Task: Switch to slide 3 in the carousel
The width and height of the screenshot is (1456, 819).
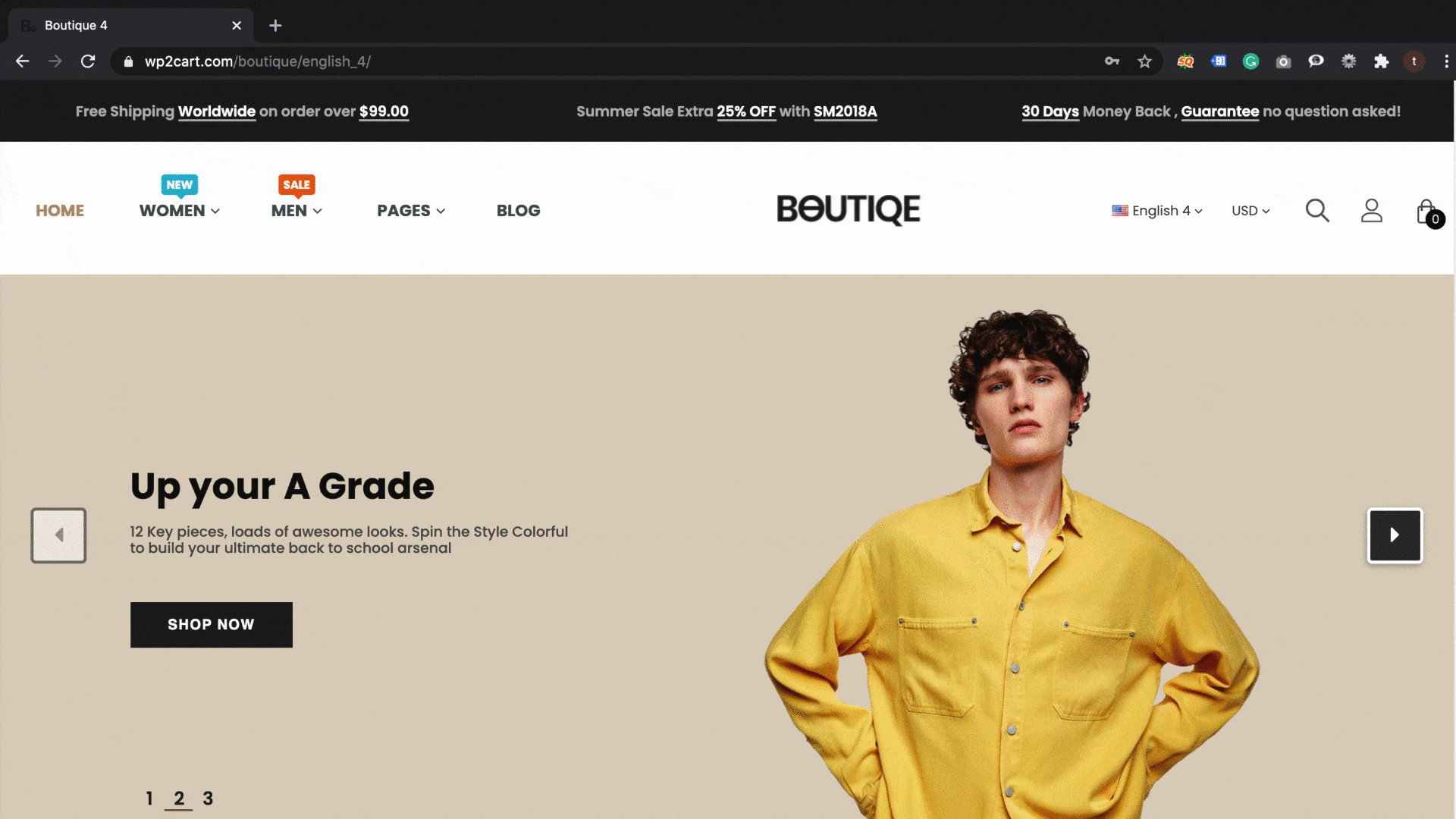Action: click(208, 799)
